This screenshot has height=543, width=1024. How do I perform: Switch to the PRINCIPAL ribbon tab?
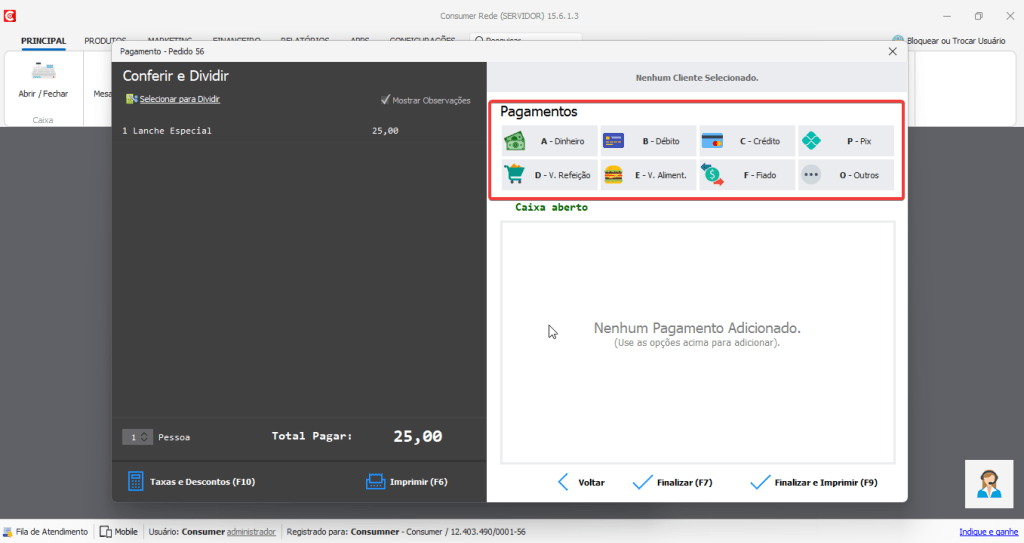[43, 41]
